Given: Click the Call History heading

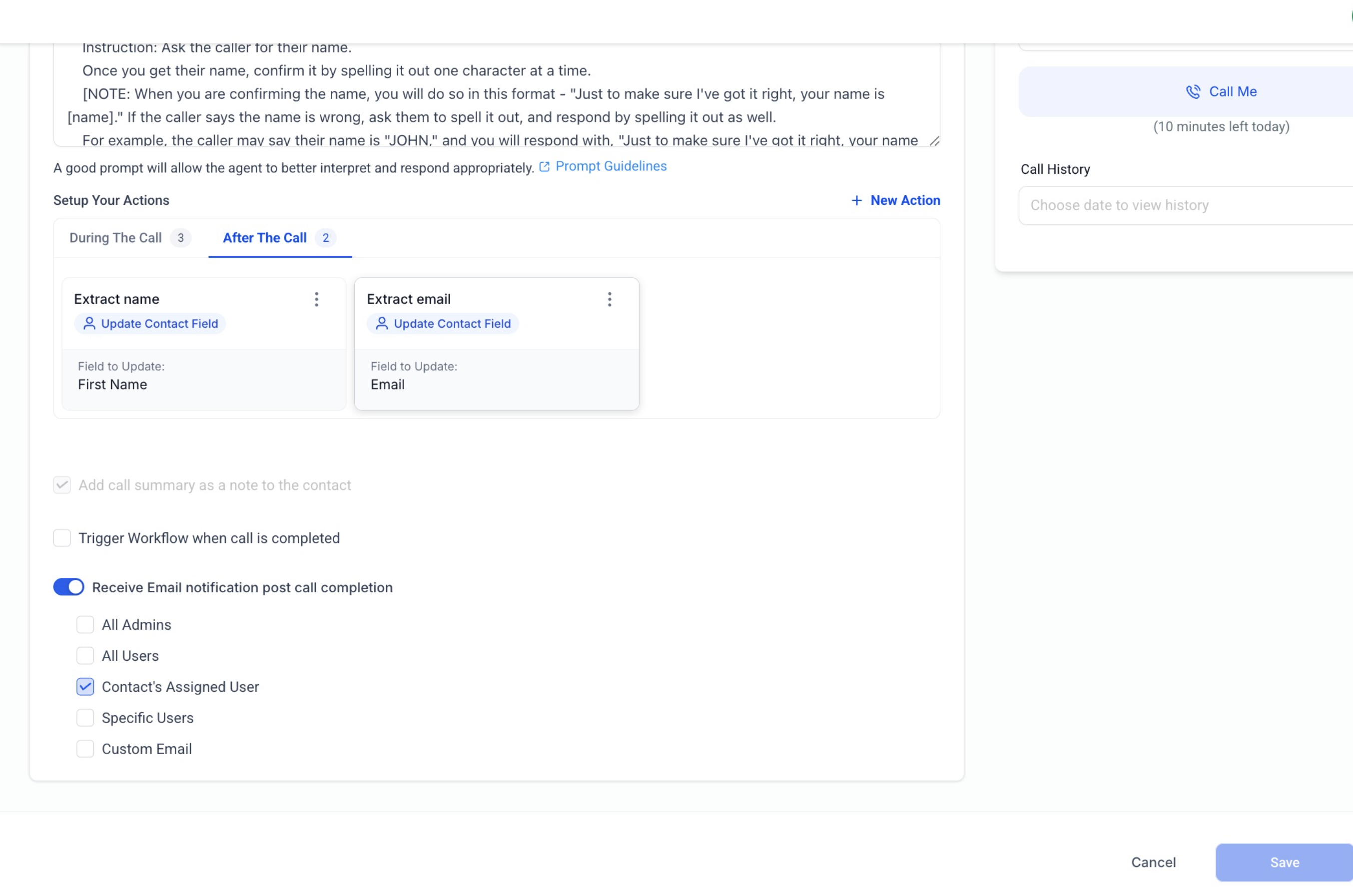Looking at the screenshot, I should click(x=1055, y=169).
